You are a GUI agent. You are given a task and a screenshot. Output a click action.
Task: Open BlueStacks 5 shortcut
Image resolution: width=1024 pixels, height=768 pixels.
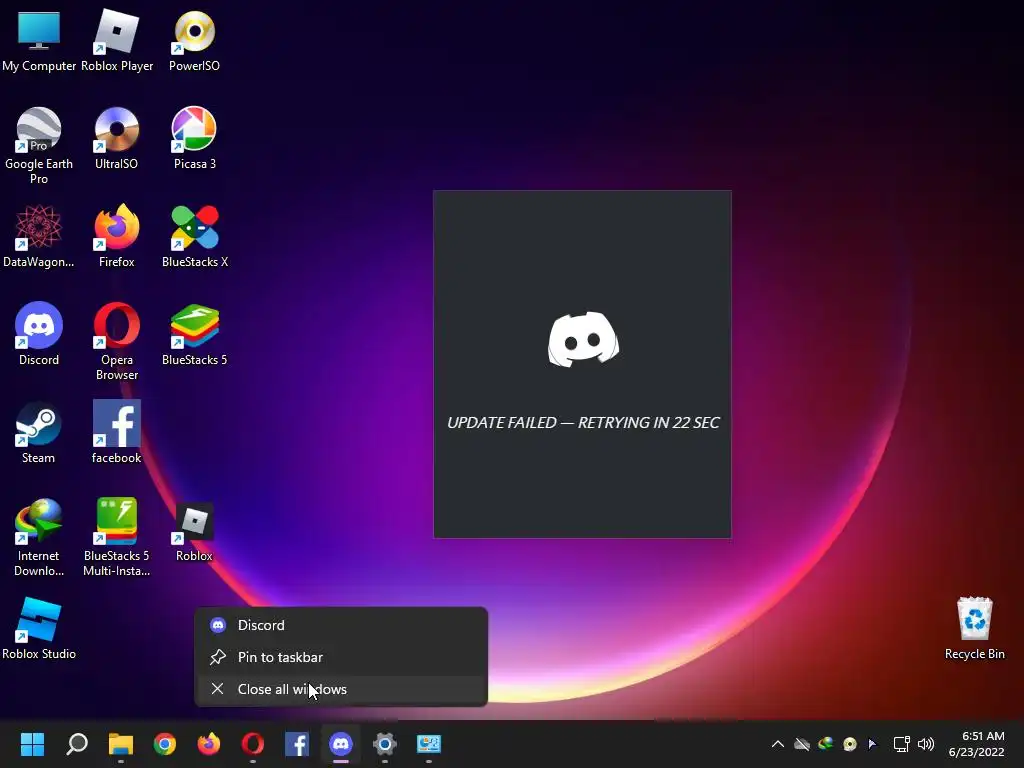pyautogui.click(x=195, y=334)
